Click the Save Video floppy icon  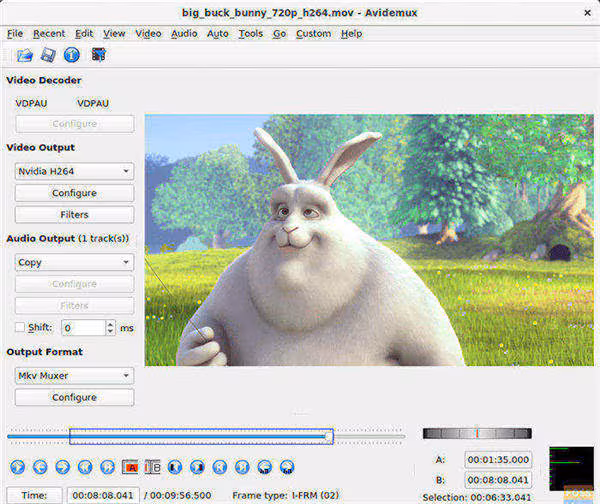pos(48,55)
